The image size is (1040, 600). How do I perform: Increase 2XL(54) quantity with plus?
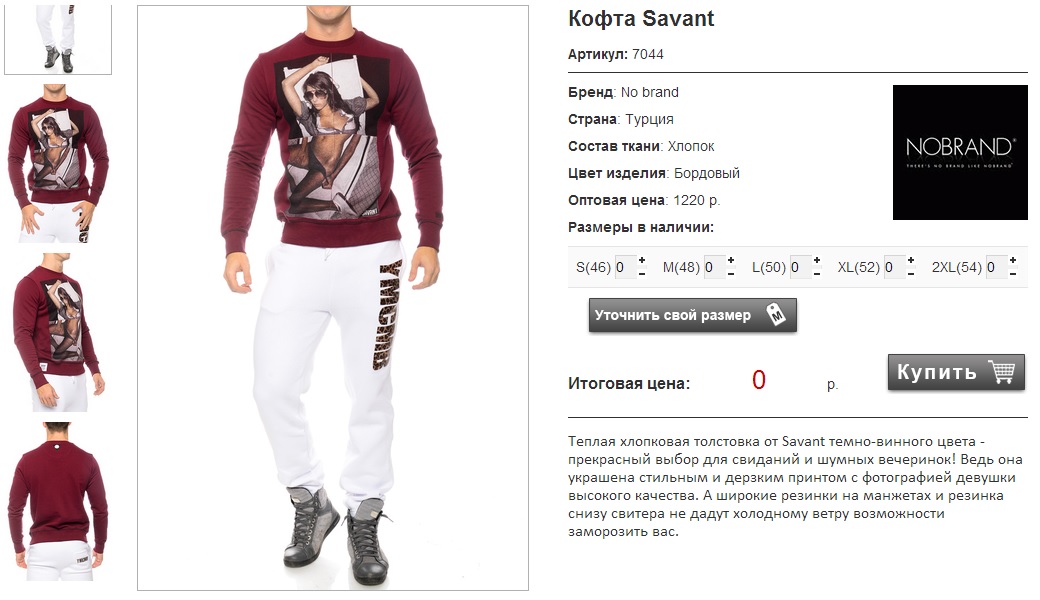click(x=1013, y=261)
